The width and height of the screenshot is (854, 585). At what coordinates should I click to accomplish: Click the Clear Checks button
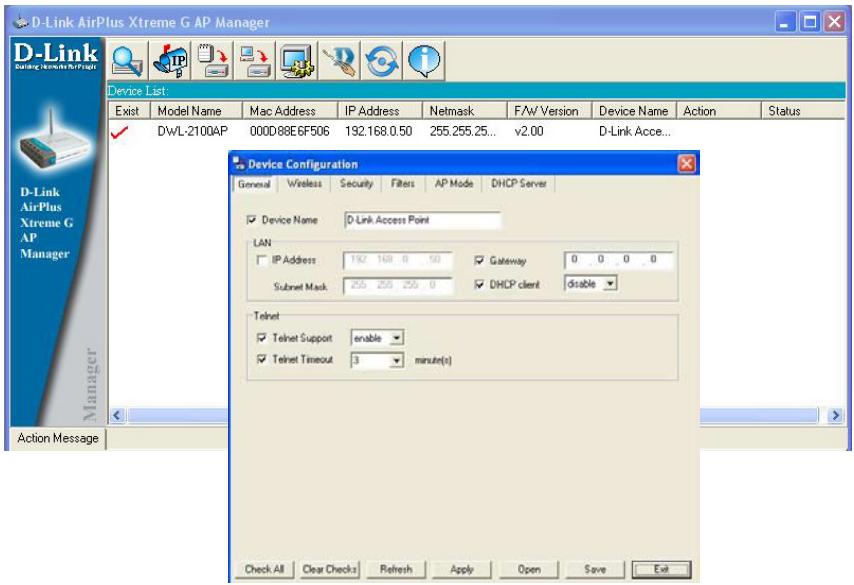click(330, 569)
